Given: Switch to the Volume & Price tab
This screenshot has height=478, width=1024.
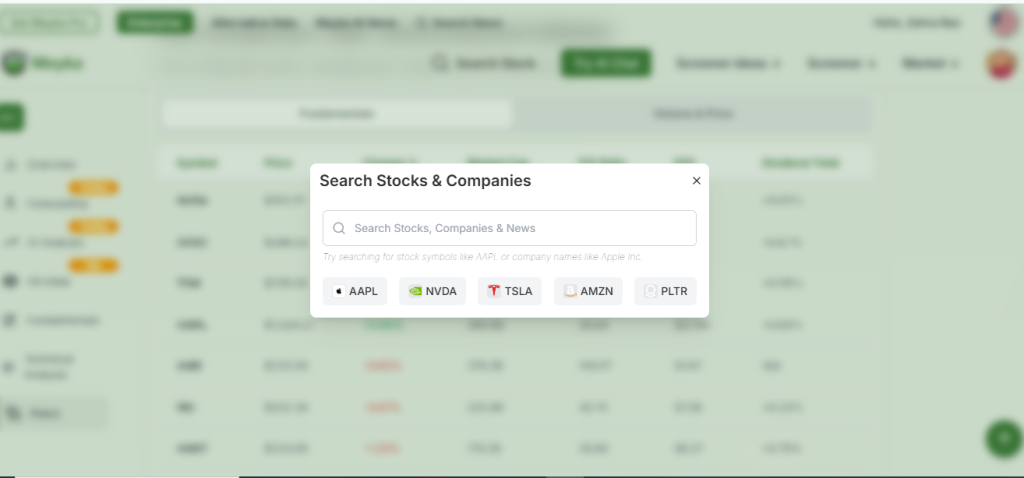Looking at the screenshot, I should pyautogui.click(x=692, y=114).
